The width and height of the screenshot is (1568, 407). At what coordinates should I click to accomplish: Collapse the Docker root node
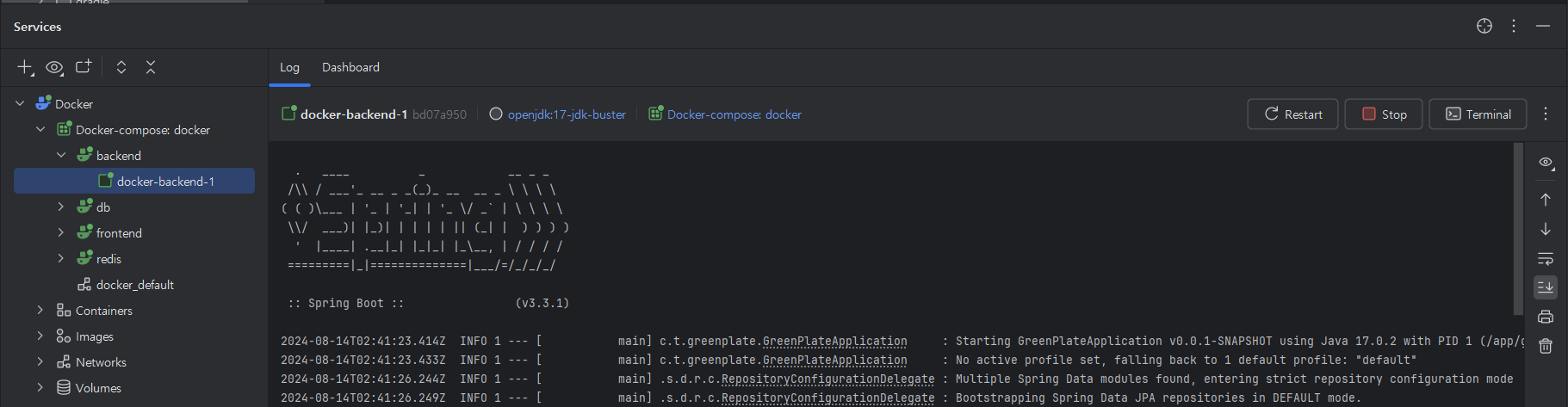pos(20,103)
